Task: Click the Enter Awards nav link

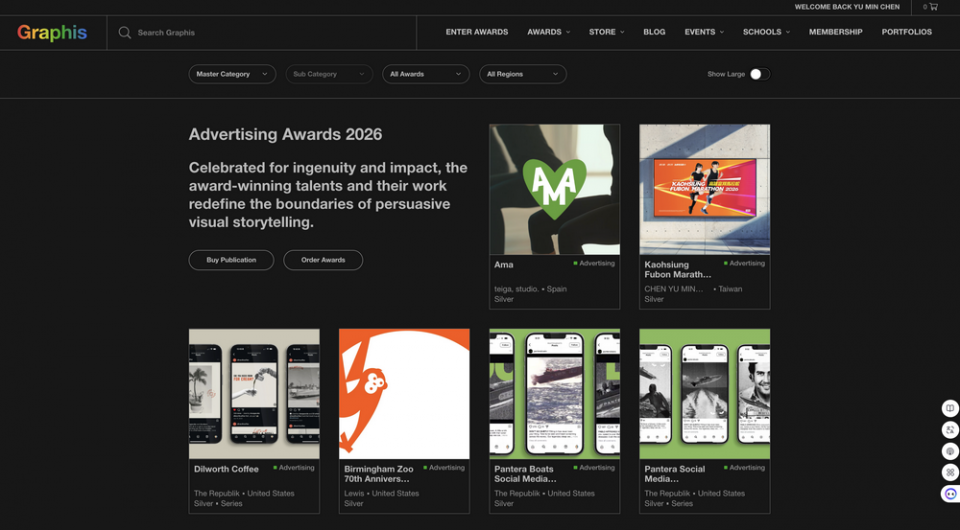Action: coord(477,32)
